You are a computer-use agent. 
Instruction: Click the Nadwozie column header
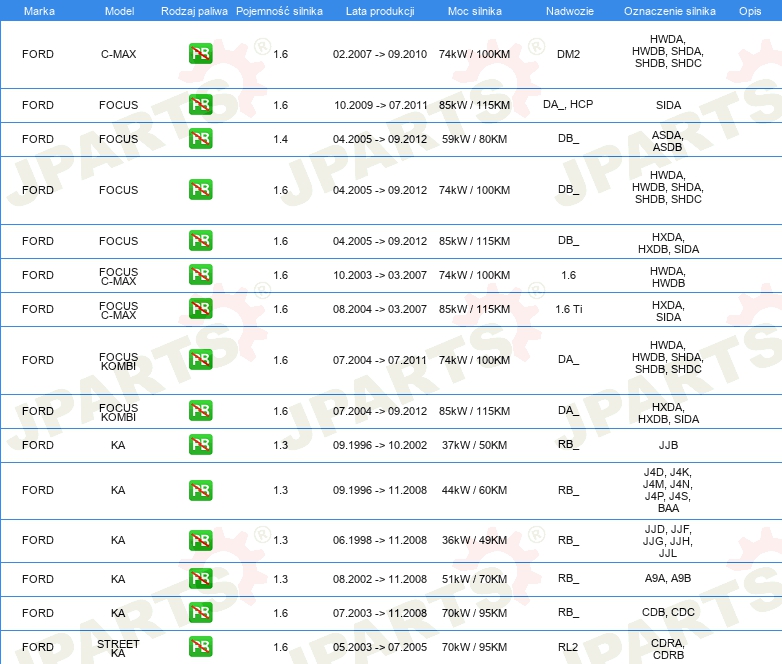point(570,11)
